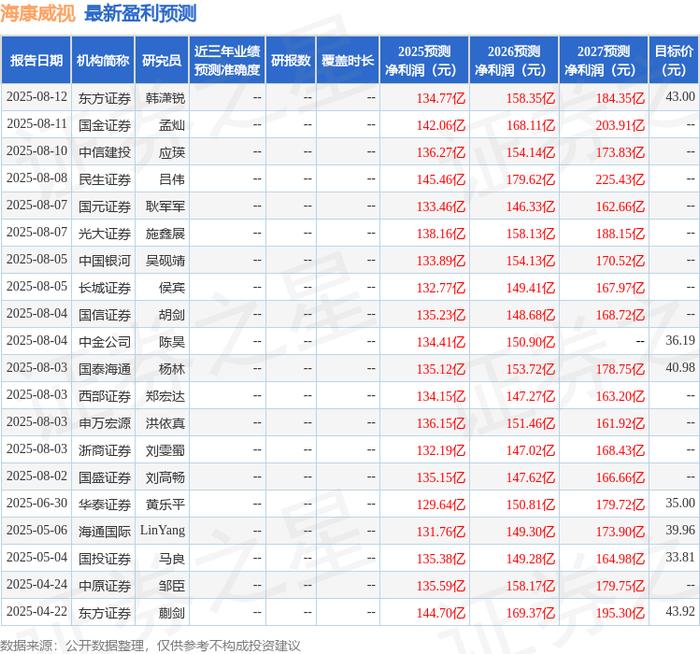The image size is (700, 654).
Task: Click researcher 胡剑
Action: pyautogui.click(x=172, y=315)
